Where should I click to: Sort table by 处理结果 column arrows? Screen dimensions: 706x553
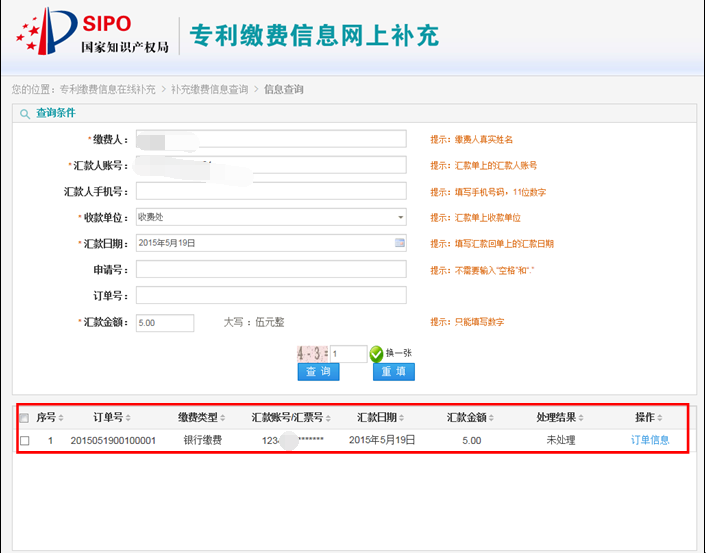(581, 418)
